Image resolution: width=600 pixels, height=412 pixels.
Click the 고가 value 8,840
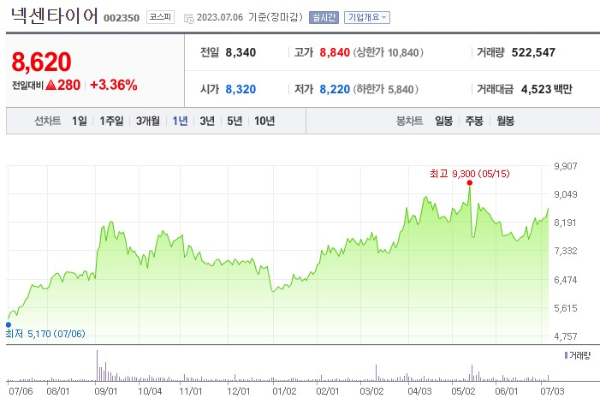(x=334, y=52)
